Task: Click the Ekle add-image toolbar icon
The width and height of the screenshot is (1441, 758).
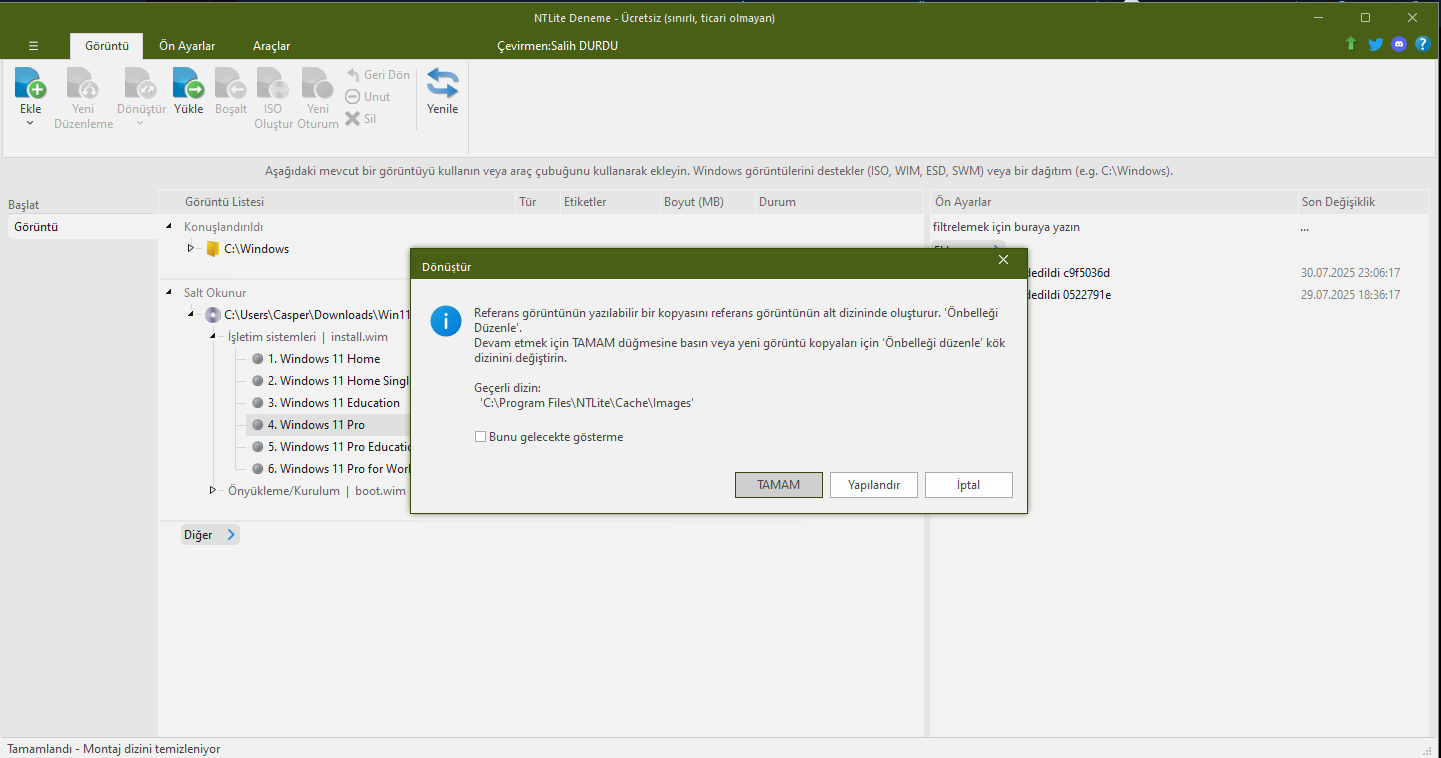Action: (x=31, y=83)
